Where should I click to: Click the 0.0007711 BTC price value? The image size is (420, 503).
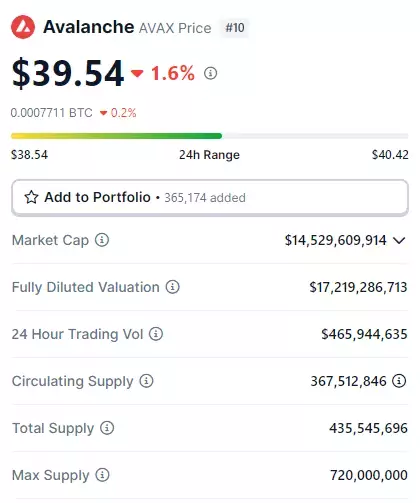click(x=52, y=113)
